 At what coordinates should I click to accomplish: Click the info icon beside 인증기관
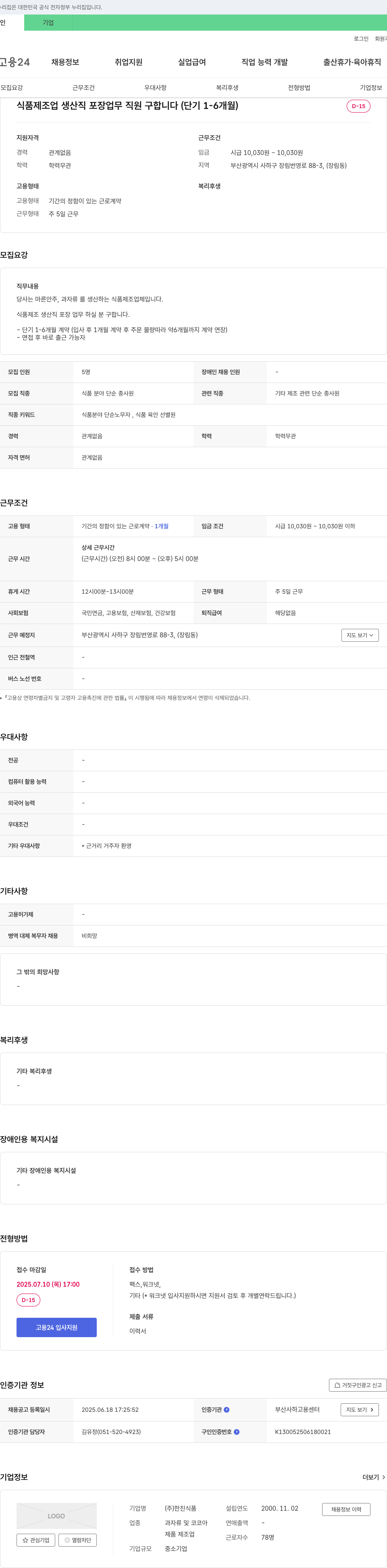[227, 1410]
